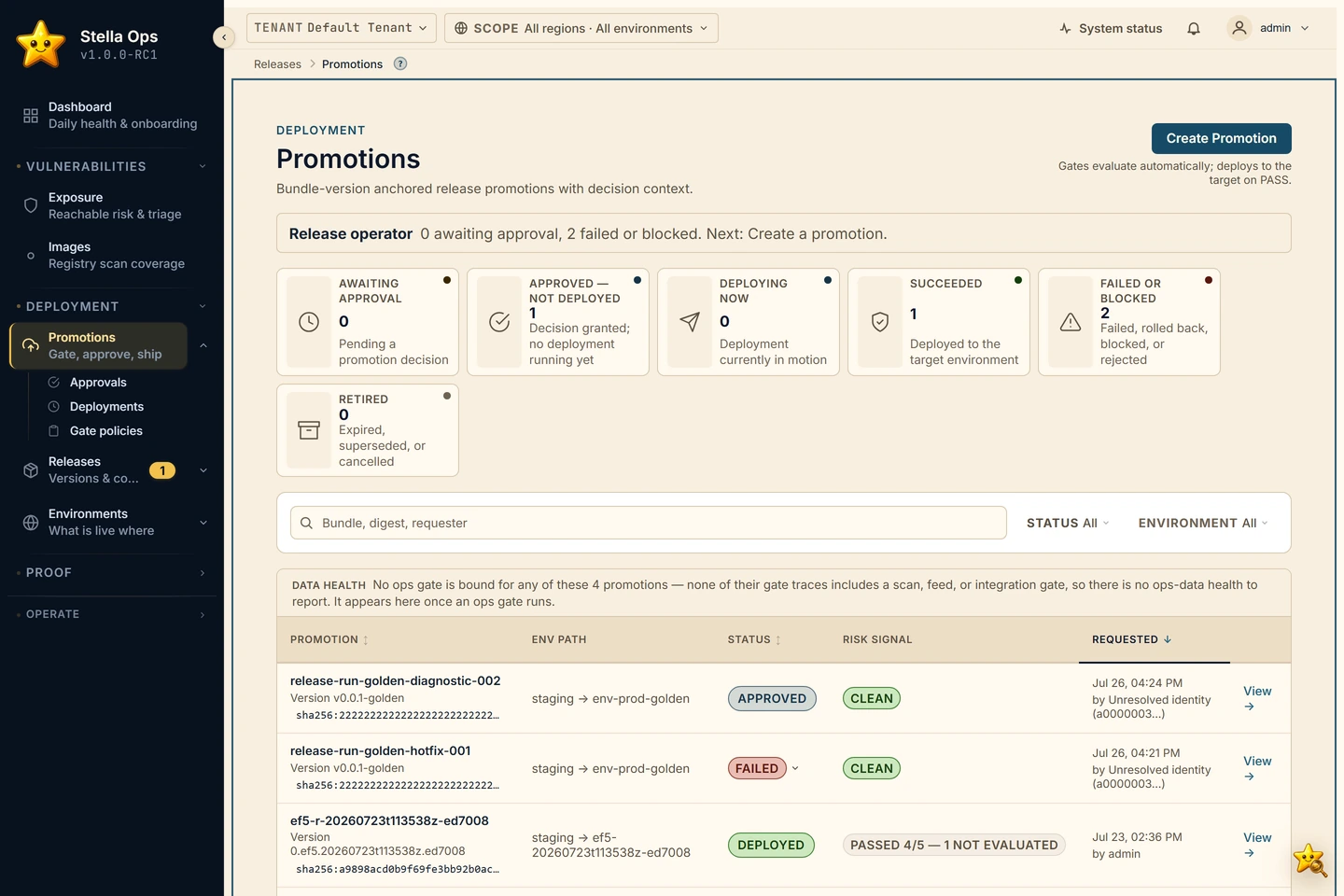Collapse the Deployment section
Viewport: 1344px width, 896px height.
coord(203,306)
